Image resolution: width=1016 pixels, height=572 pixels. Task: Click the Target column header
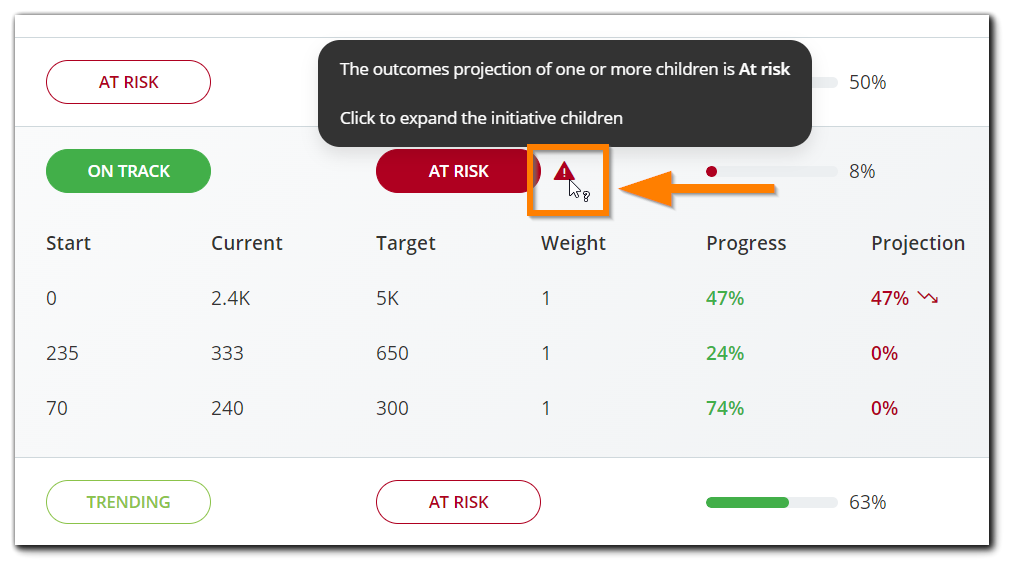[x=406, y=243]
